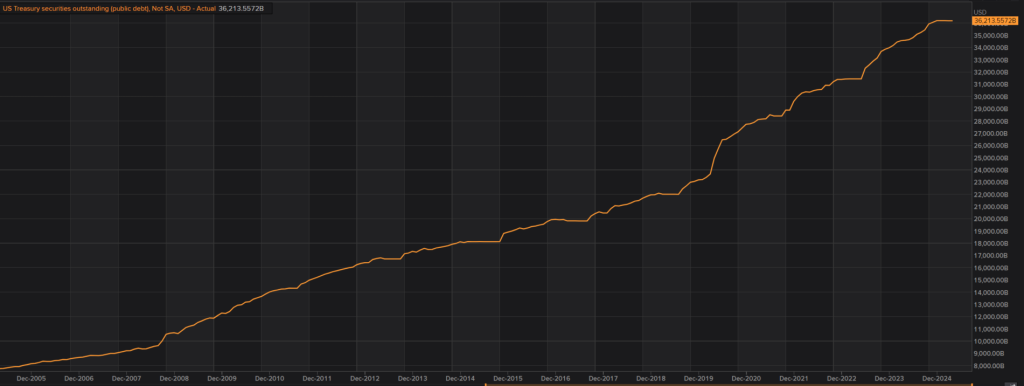This screenshot has width=1024, height=386.
Task: Select the Dec-2012 date label
Action: tap(364, 378)
